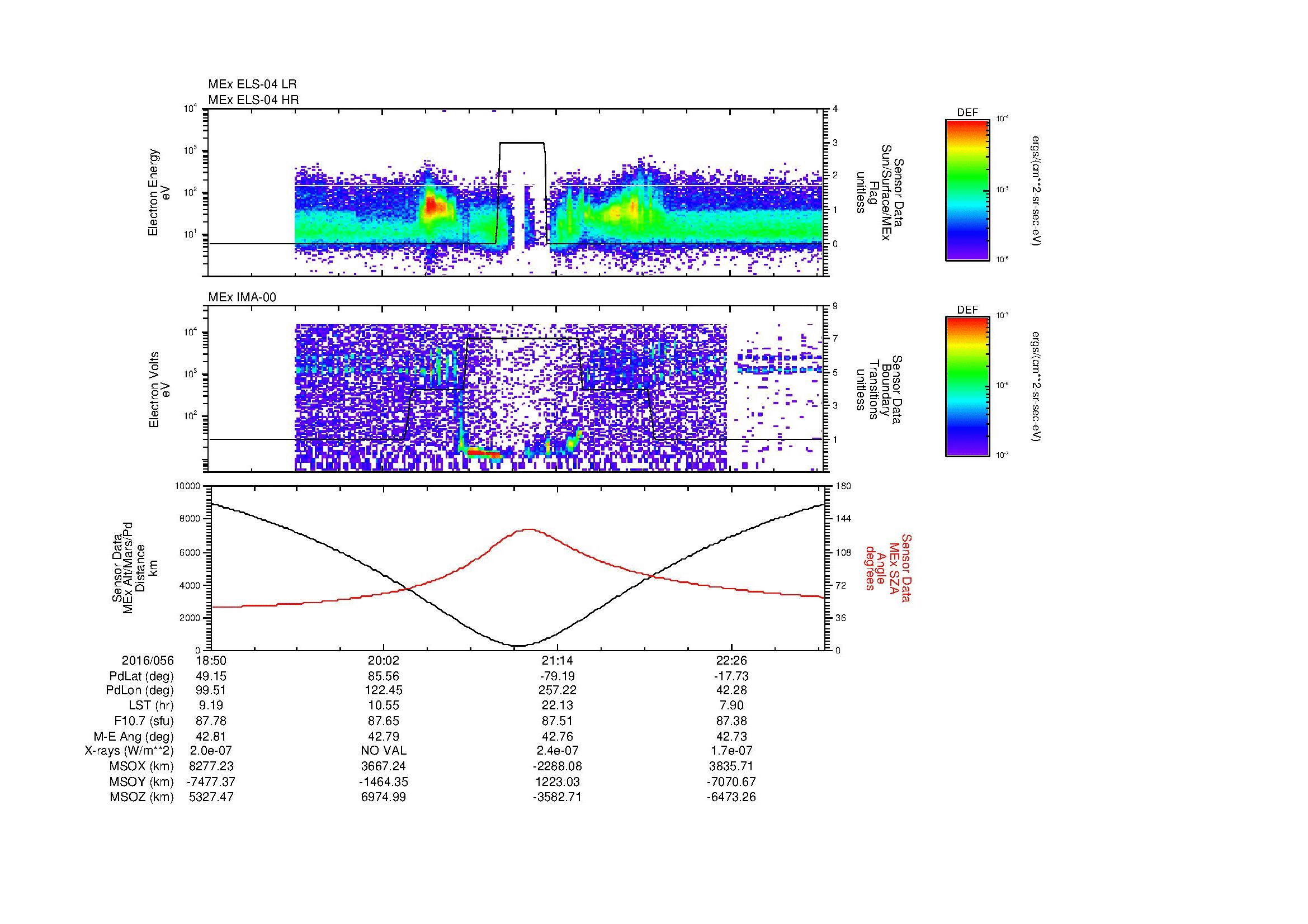This screenshot has width=1308, height=924.
Task: Click the time tick label '20:02'
Action: [x=384, y=660]
